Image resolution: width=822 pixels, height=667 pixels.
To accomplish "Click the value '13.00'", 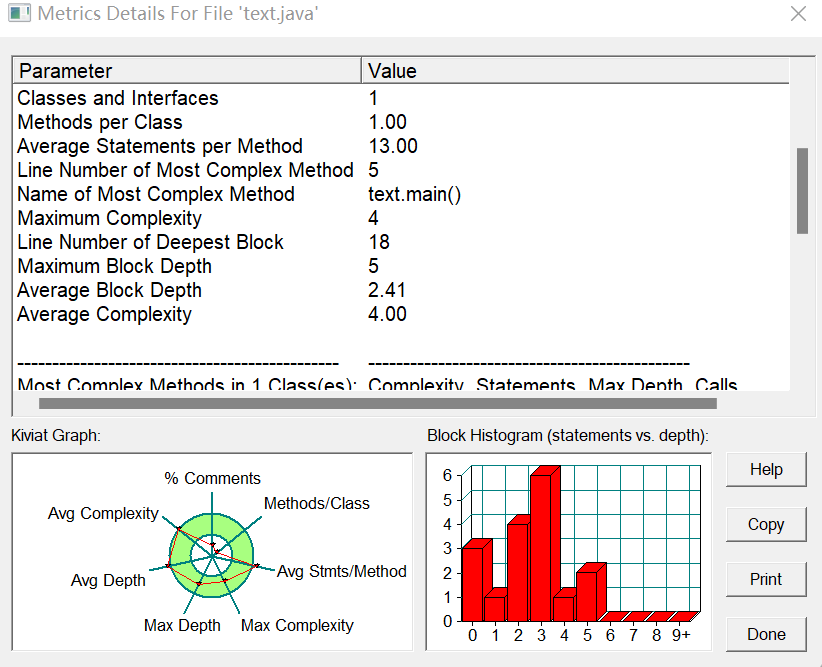I will click(x=393, y=146).
